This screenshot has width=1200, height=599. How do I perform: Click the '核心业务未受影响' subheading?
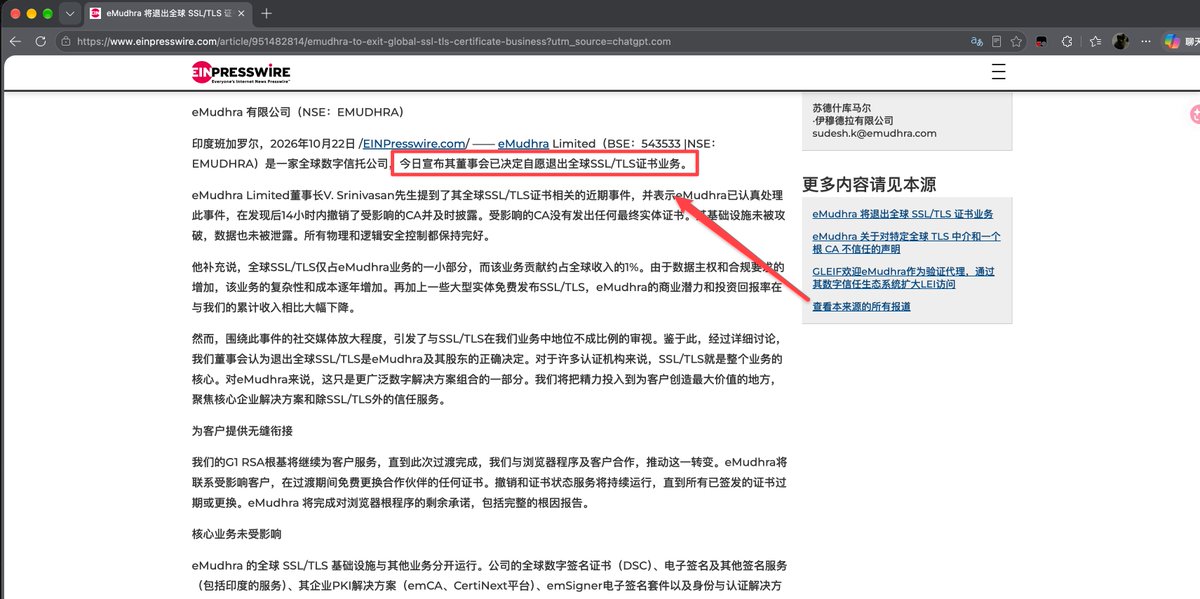pyautogui.click(x=237, y=534)
